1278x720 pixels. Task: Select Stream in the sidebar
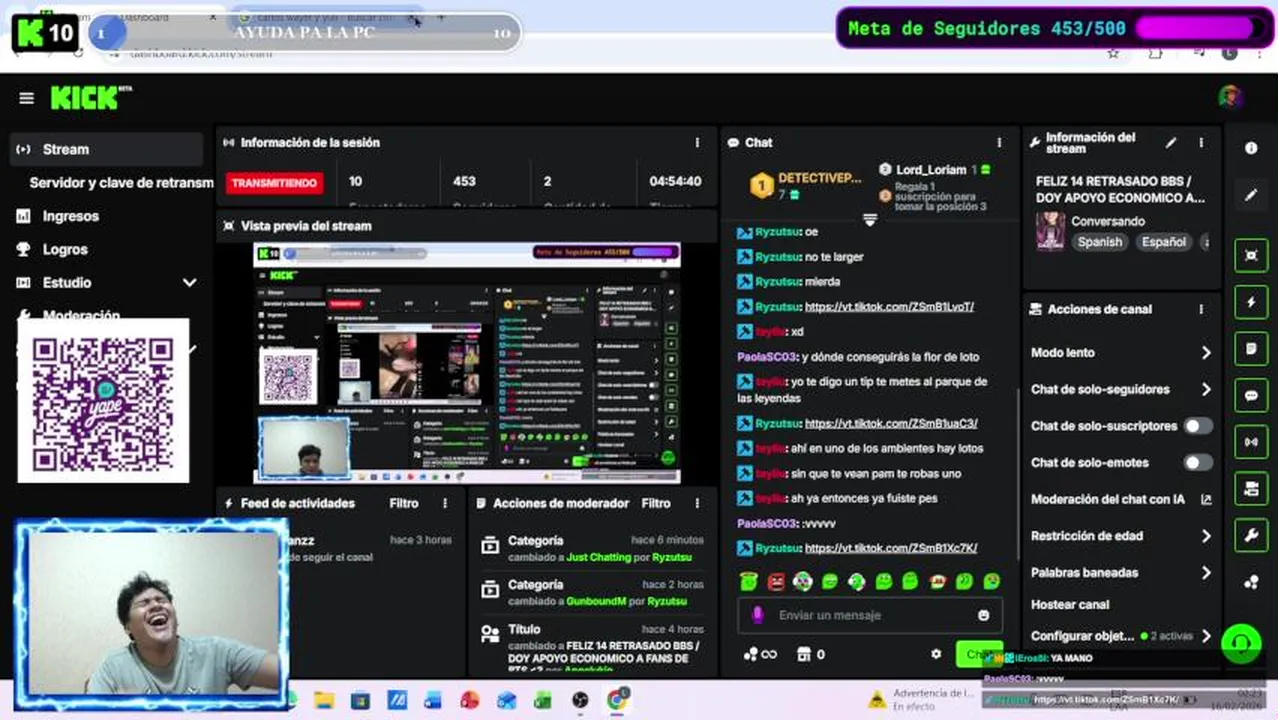coord(108,149)
